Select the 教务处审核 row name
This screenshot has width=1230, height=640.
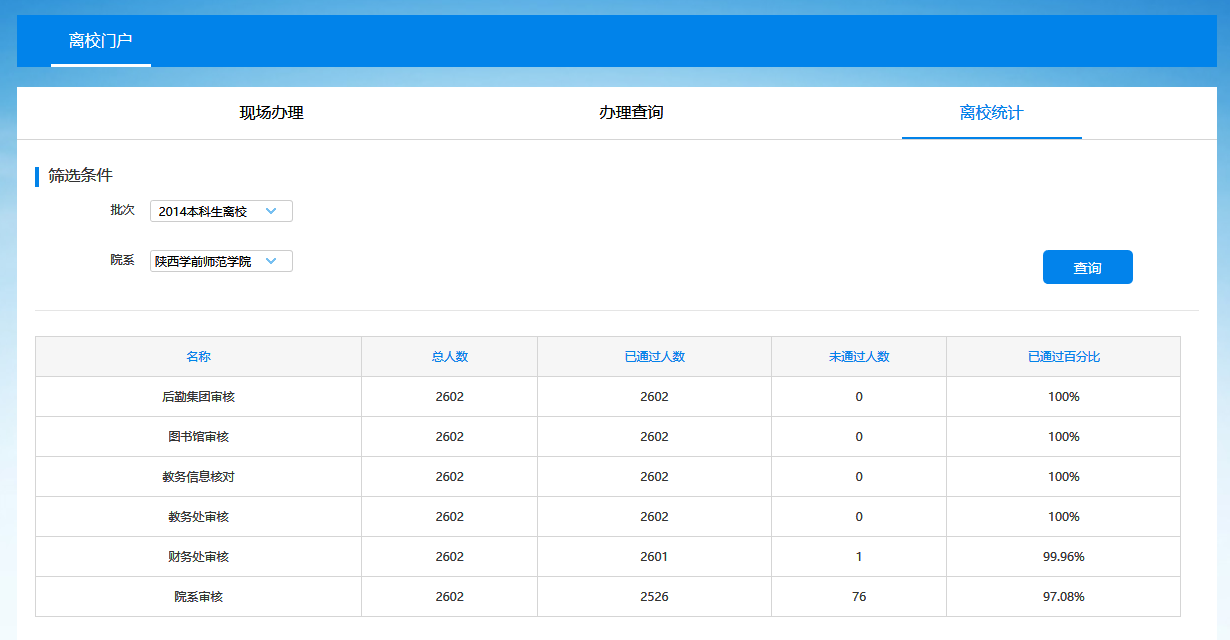coord(198,517)
